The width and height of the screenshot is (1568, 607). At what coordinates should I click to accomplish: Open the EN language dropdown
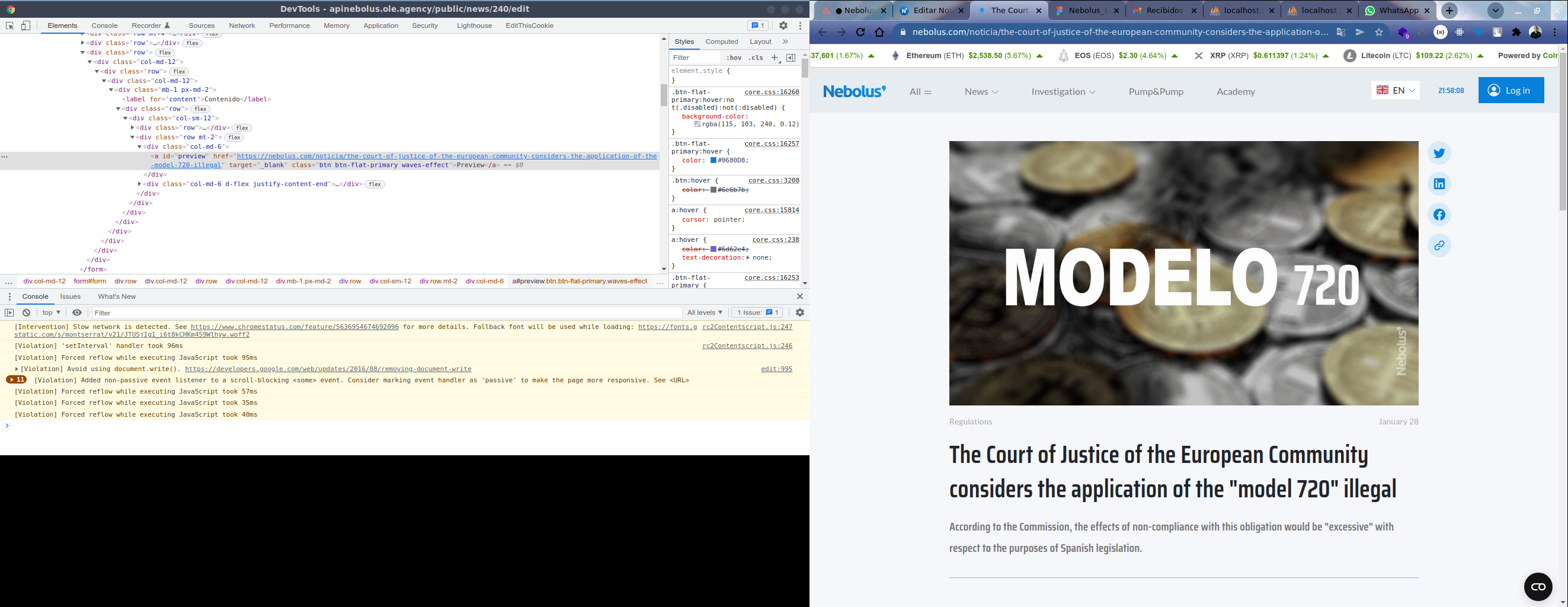(1395, 91)
